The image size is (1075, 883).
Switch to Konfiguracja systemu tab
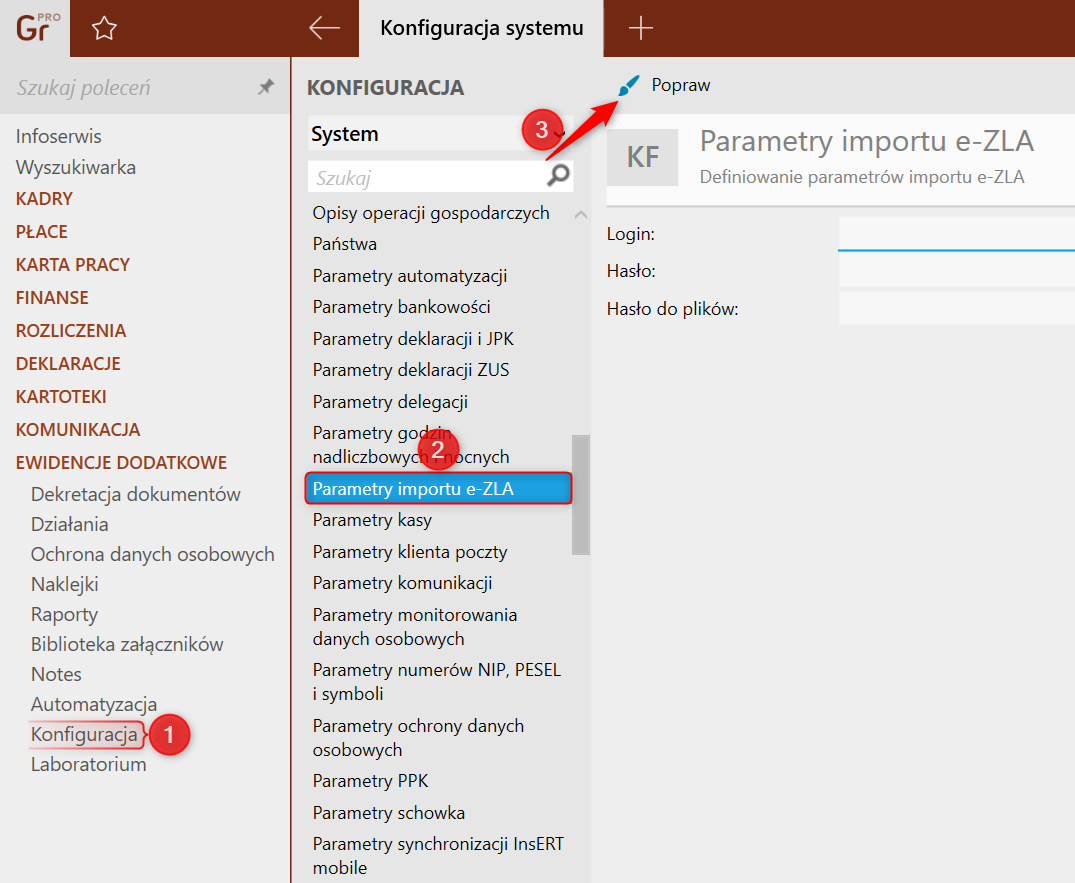pyautogui.click(x=481, y=29)
